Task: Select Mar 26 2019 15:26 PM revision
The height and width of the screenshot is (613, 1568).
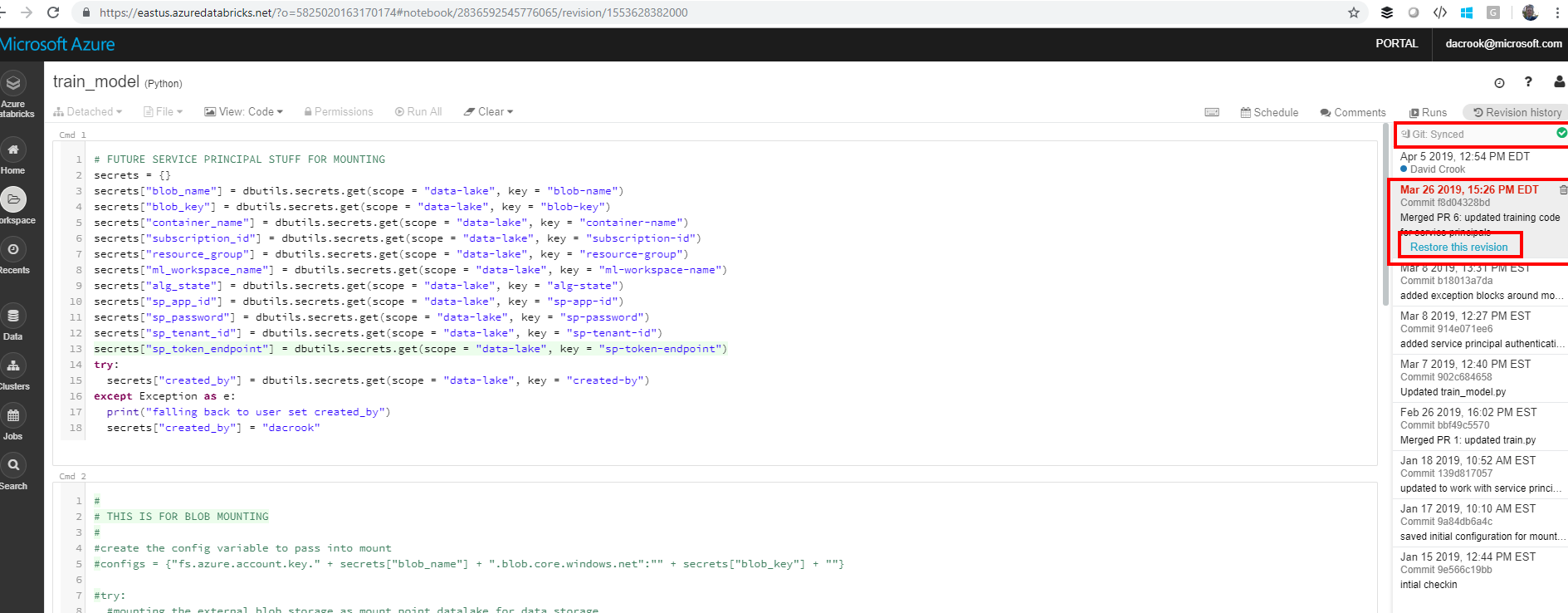Action: (x=1480, y=219)
